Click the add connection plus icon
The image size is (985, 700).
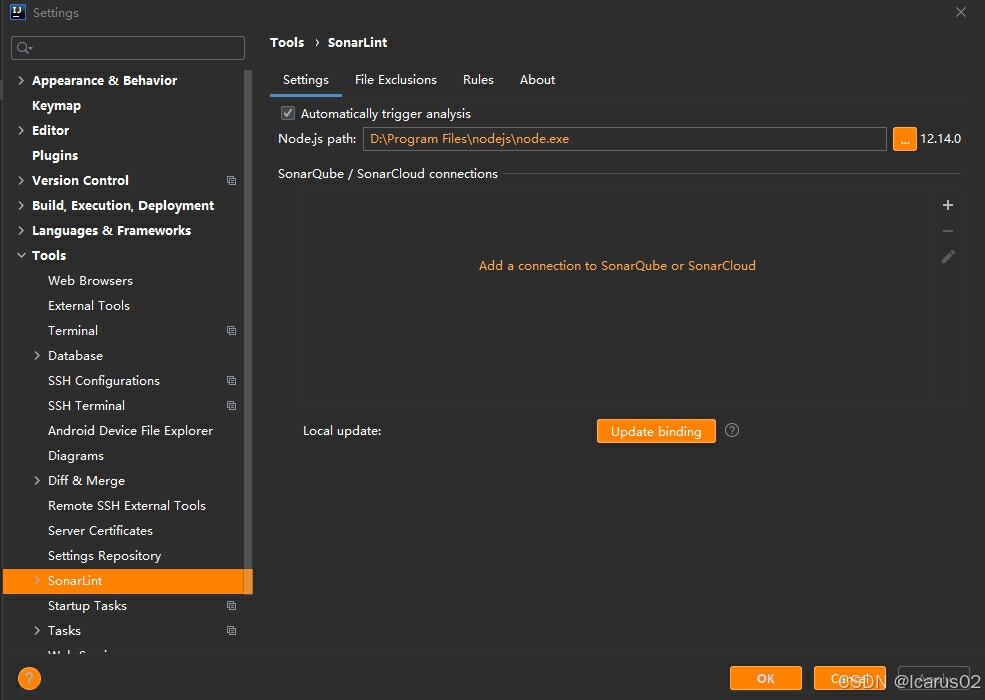pyautogui.click(x=948, y=205)
